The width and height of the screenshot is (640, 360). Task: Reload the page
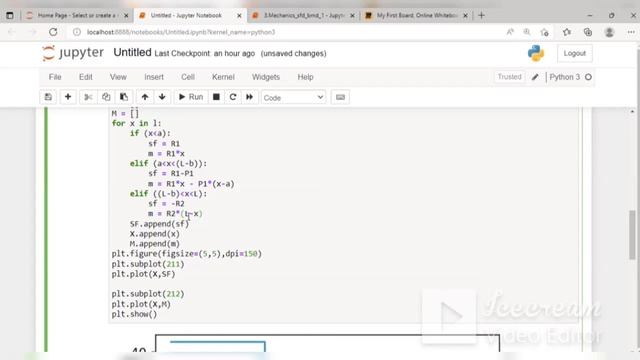tap(53, 32)
